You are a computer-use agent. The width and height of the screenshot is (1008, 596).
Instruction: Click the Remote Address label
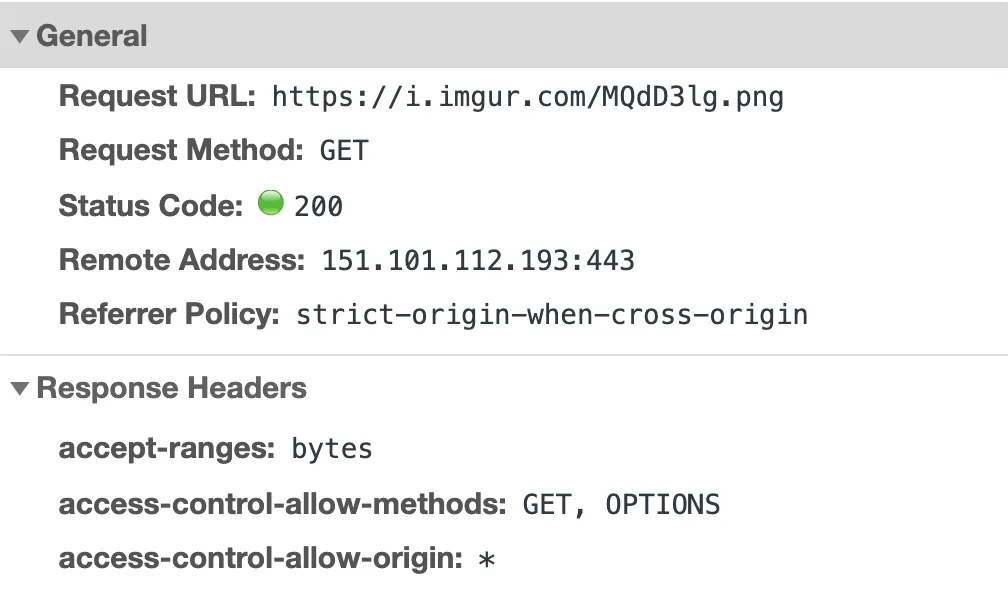point(181,261)
